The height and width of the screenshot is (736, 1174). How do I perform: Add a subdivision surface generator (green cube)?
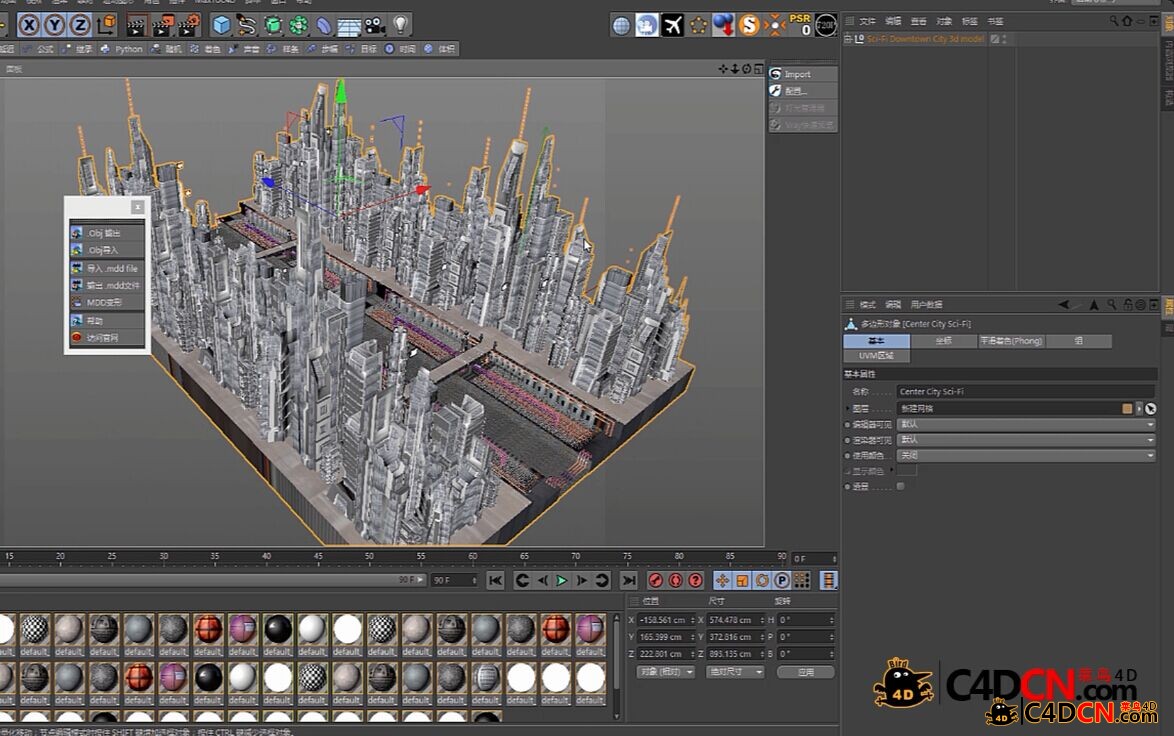(273, 25)
